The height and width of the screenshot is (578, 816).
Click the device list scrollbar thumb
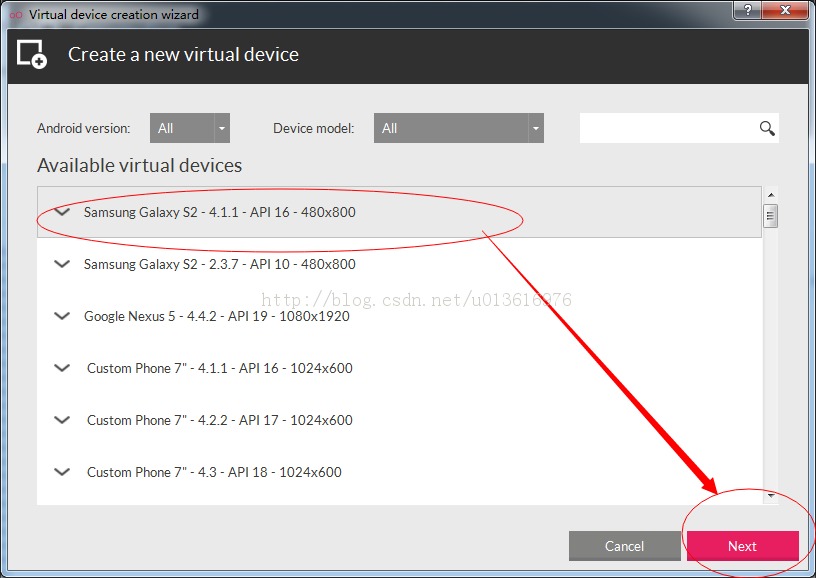(771, 216)
